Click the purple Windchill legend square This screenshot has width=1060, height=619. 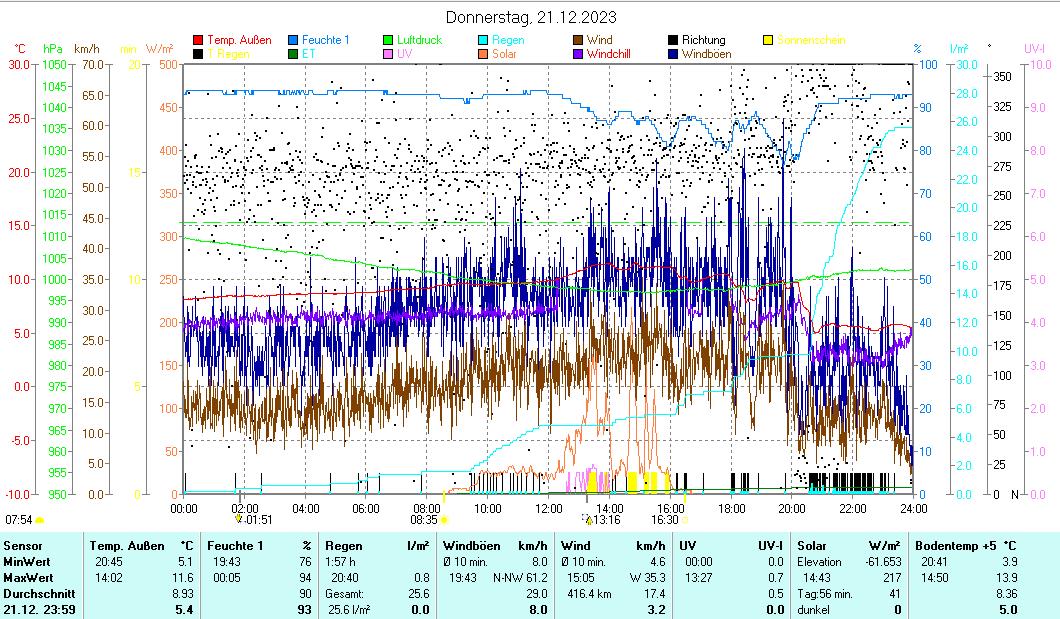click(579, 54)
